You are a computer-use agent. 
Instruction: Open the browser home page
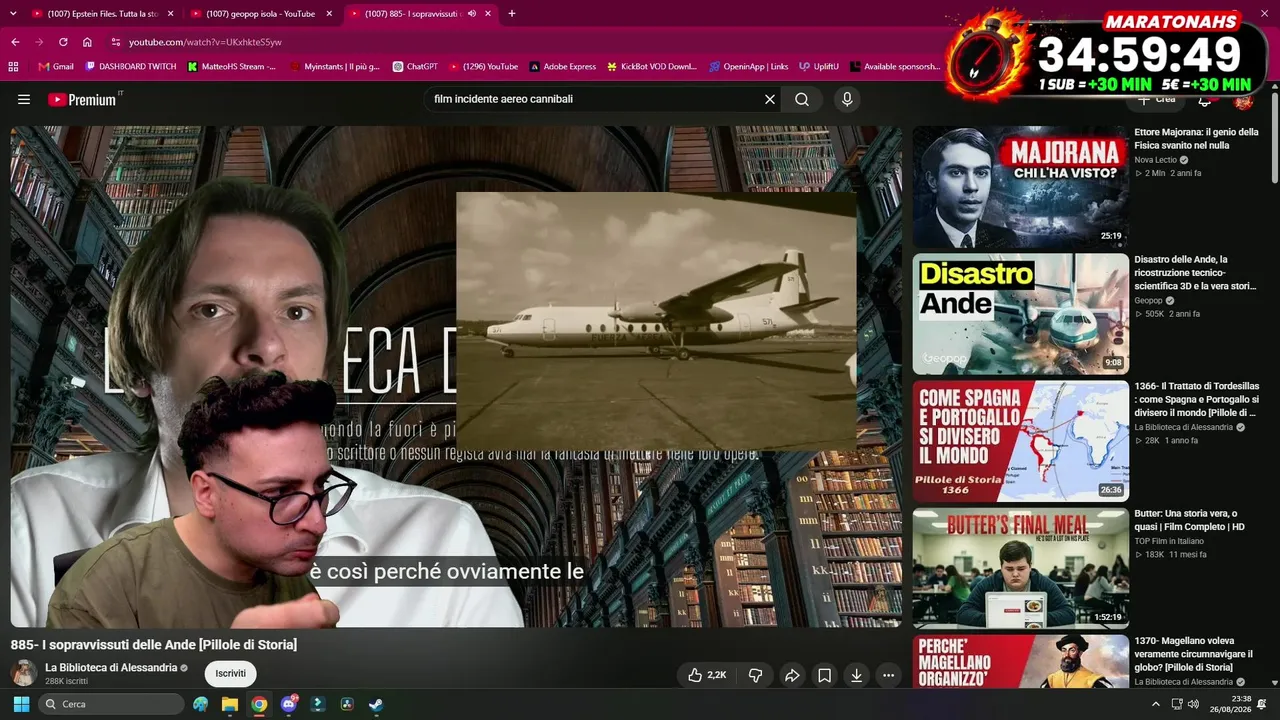(x=87, y=42)
